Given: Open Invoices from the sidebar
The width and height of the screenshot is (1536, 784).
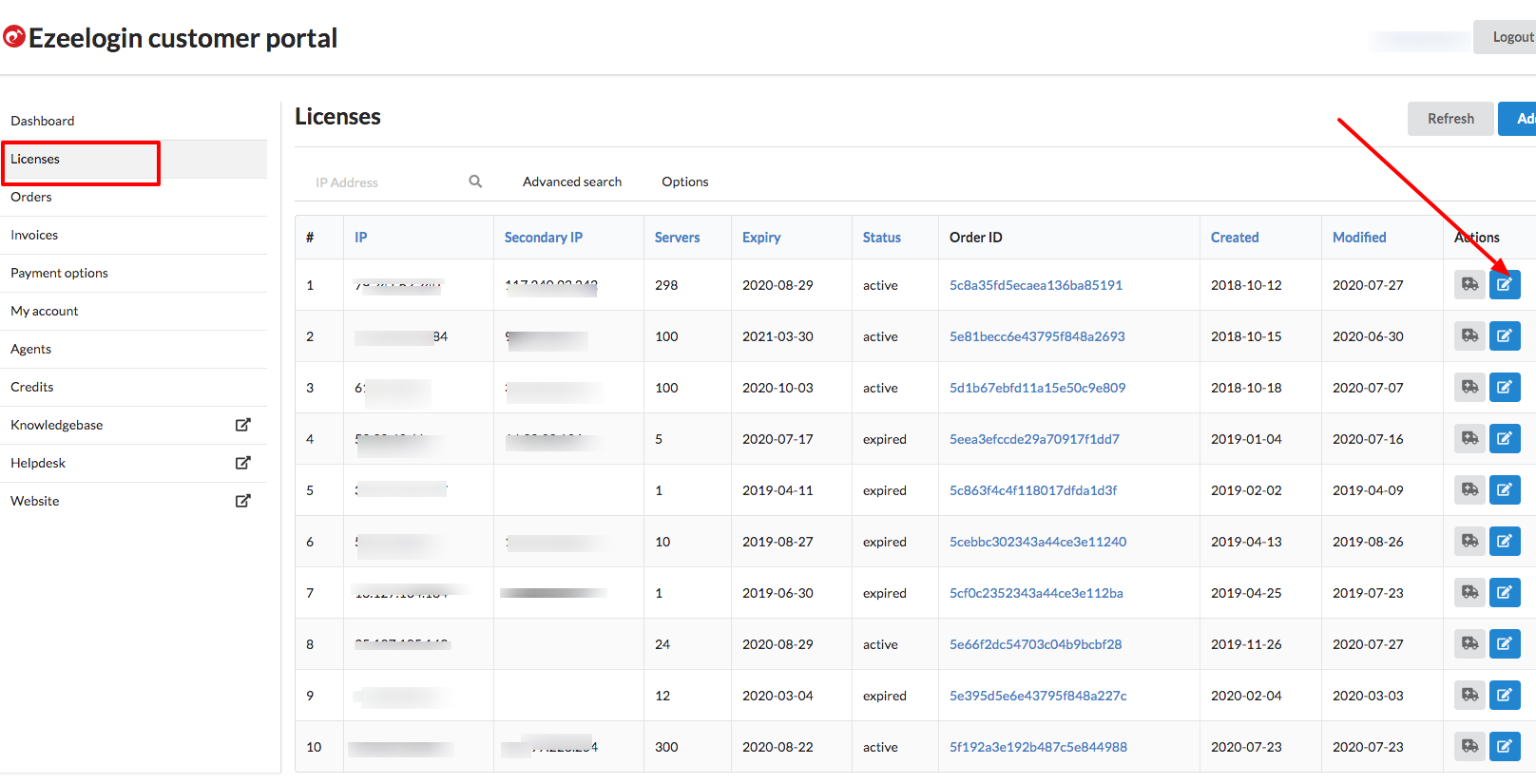Looking at the screenshot, I should pyautogui.click(x=133, y=235).
